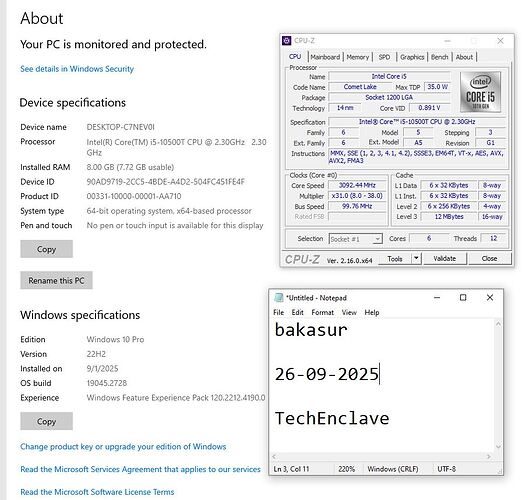Open the View menu in Notepad
The image size is (528, 500).
click(349, 312)
